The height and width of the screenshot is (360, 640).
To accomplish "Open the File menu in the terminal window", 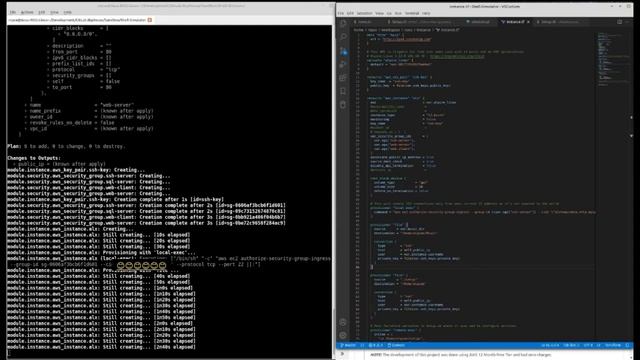I will tap(13, 12).
